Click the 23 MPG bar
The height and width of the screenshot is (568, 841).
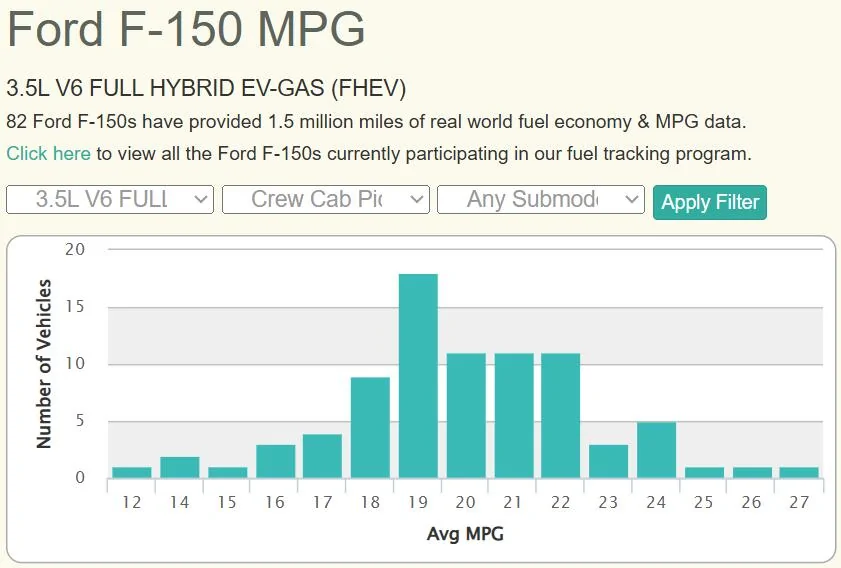click(x=608, y=461)
